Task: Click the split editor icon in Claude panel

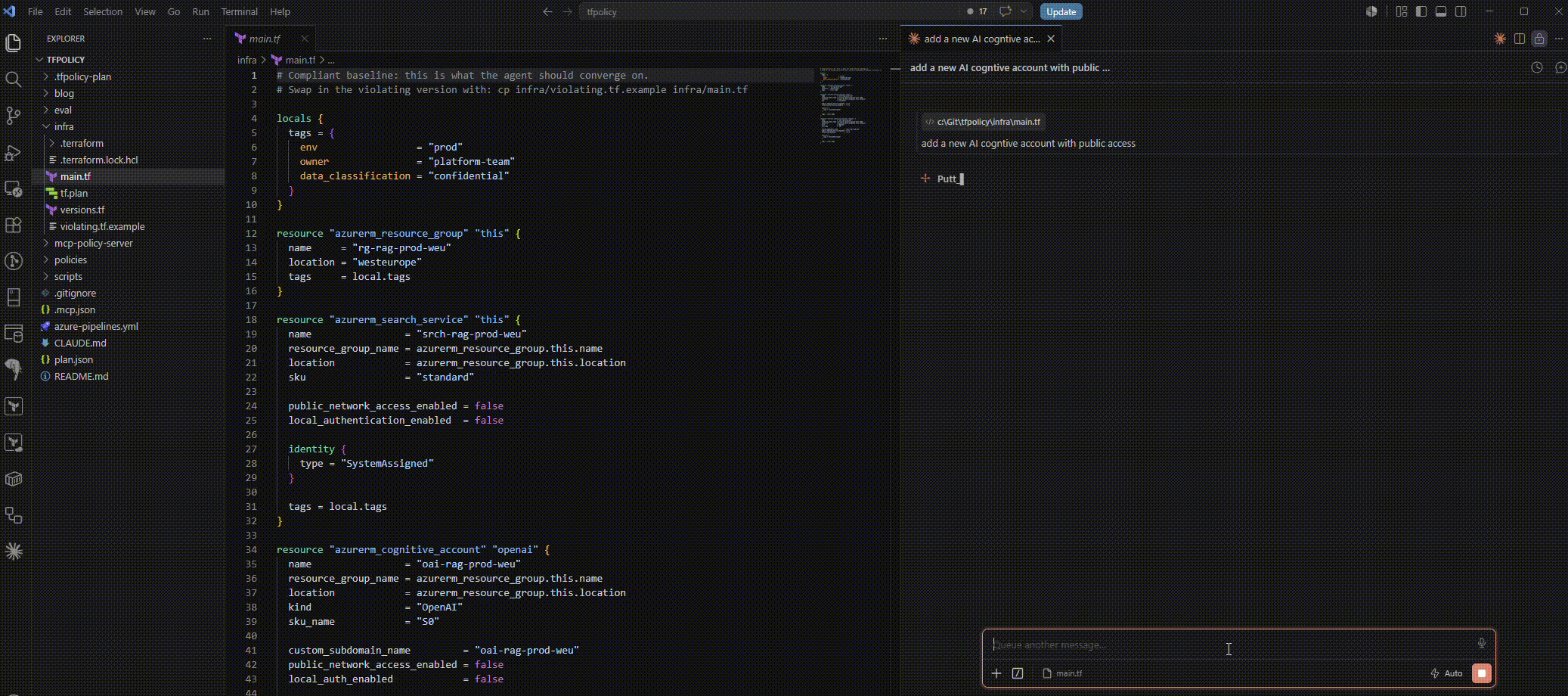Action: (x=1520, y=39)
